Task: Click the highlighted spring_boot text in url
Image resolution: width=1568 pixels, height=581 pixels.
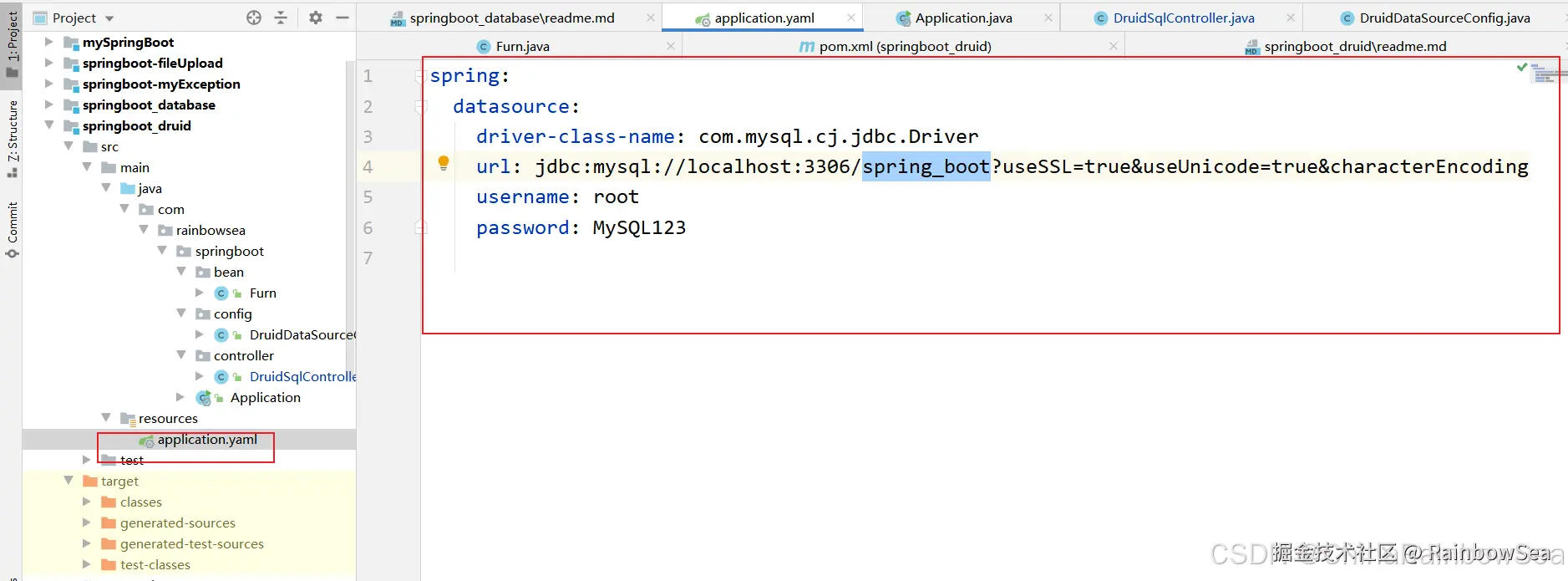Action: (926, 166)
